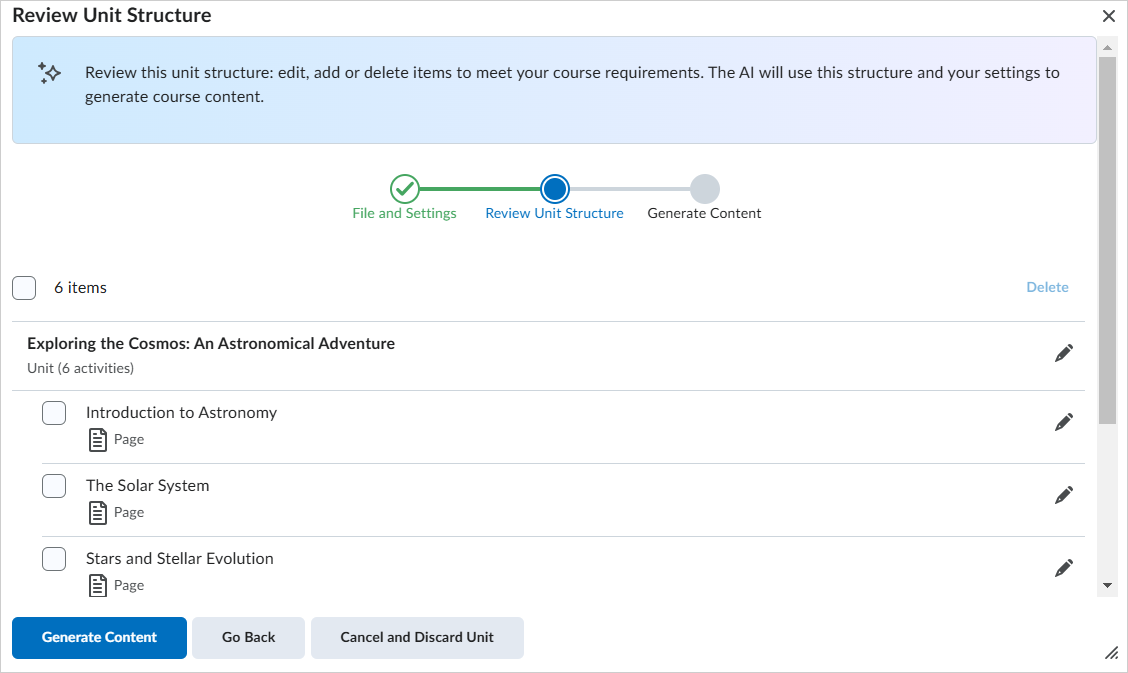This screenshot has height=673, width=1128.
Task: Click page icon under Introduction to Astronomy
Action: pyautogui.click(x=98, y=439)
